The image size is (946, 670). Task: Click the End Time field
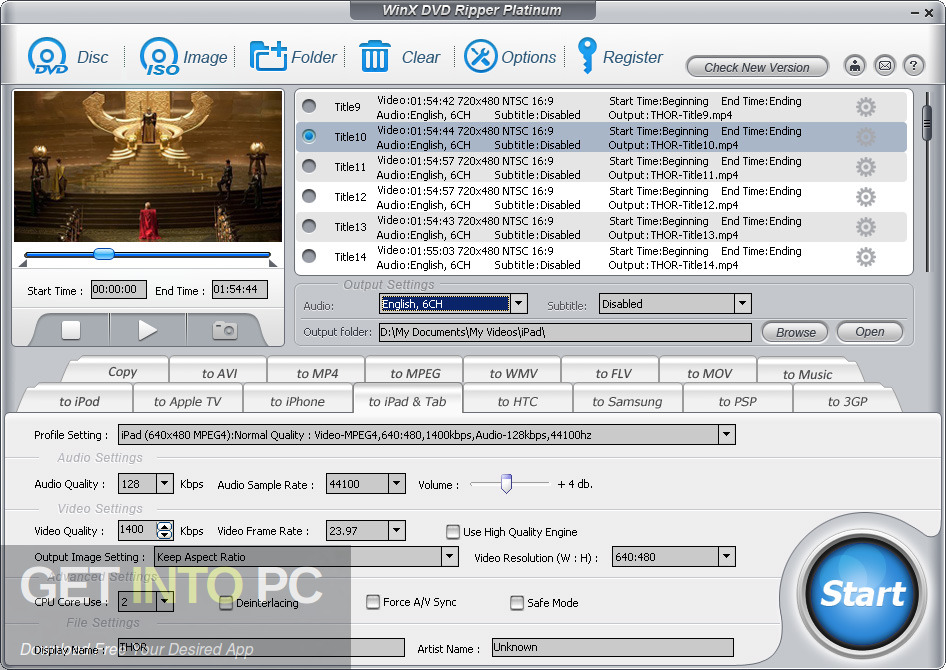[240, 289]
